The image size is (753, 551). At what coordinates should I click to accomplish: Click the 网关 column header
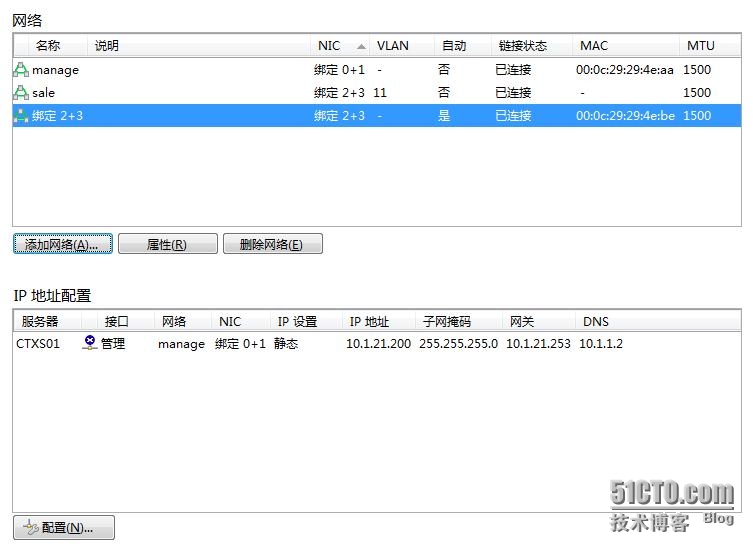tap(539, 321)
